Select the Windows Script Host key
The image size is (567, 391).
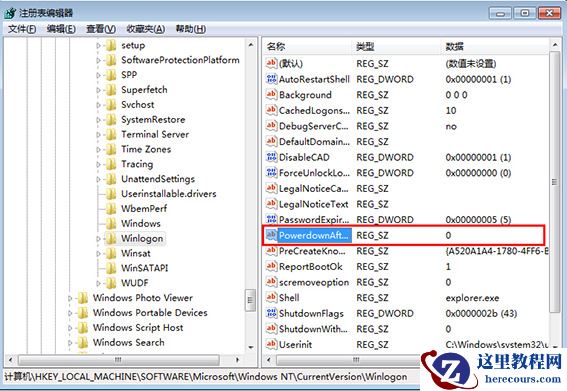pos(138,327)
